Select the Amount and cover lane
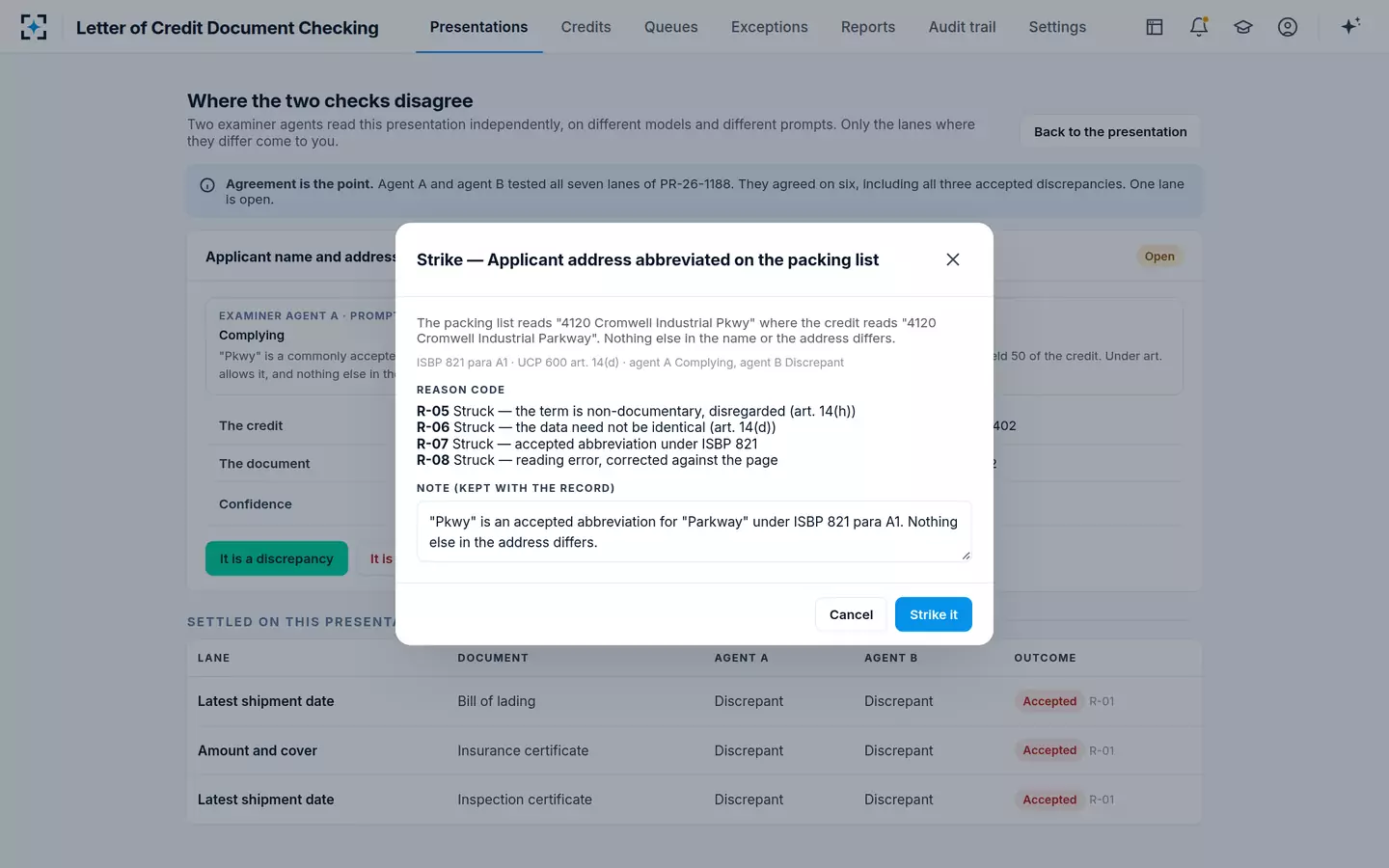The height and width of the screenshot is (868, 1389). [258, 750]
